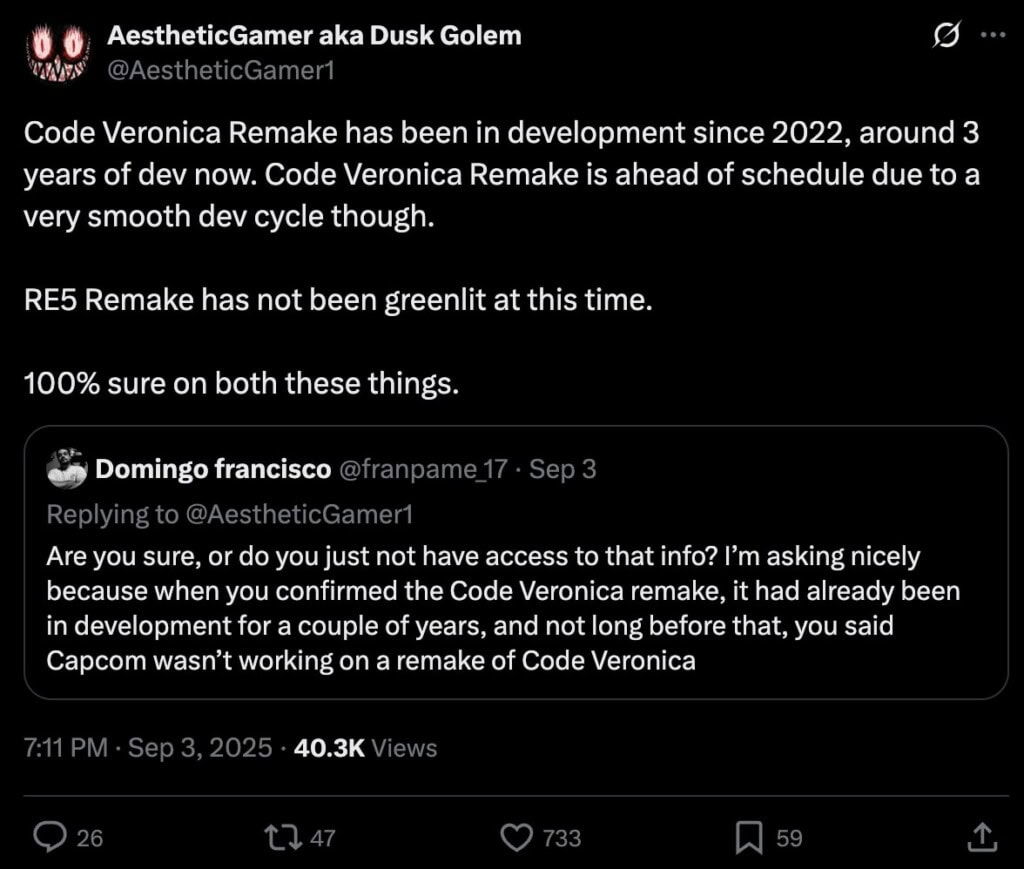
Task: Open the 7:11 PM Sep 3, 2025 timestamp
Action: pos(148,748)
